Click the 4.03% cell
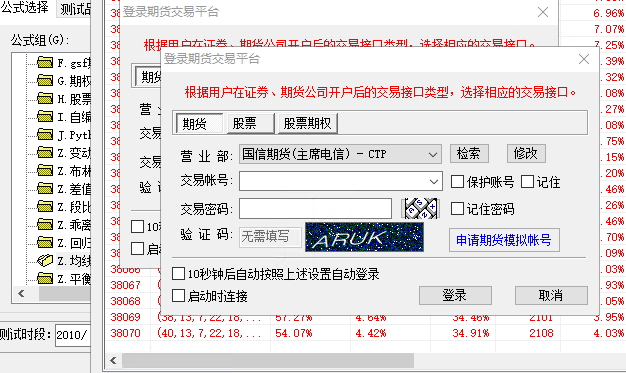The height and width of the screenshot is (373, 626). tap(608, 333)
